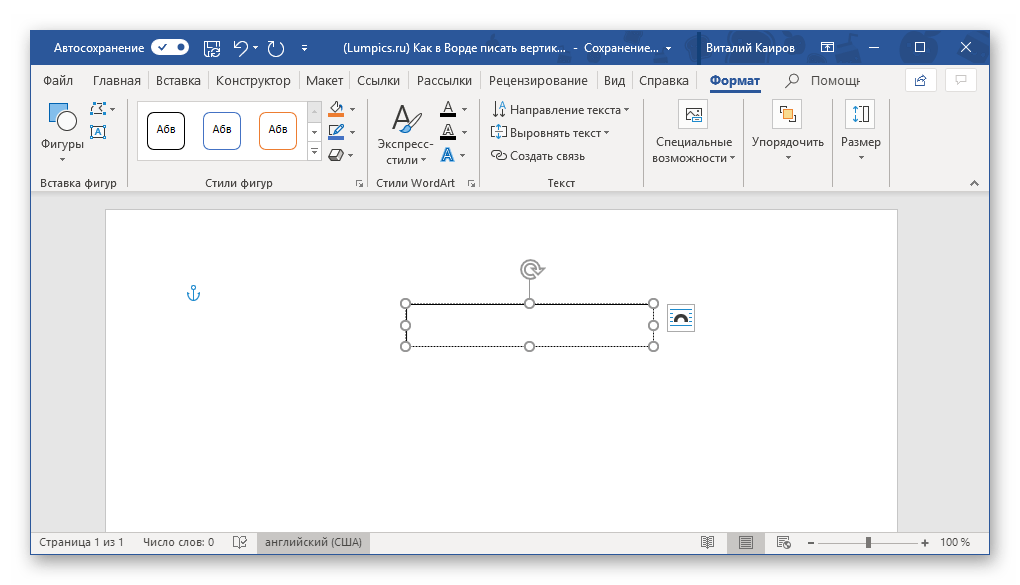This screenshot has width=1020, height=585.
Task: Open Выровнять текст menu
Action: (x=550, y=133)
